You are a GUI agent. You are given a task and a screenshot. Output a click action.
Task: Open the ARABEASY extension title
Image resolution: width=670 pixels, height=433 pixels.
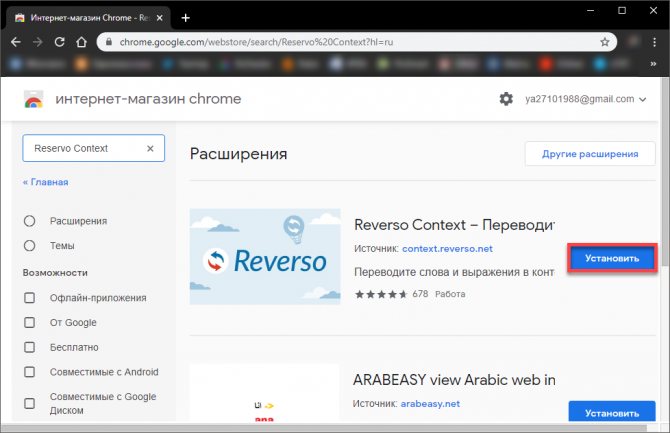point(454,380)
